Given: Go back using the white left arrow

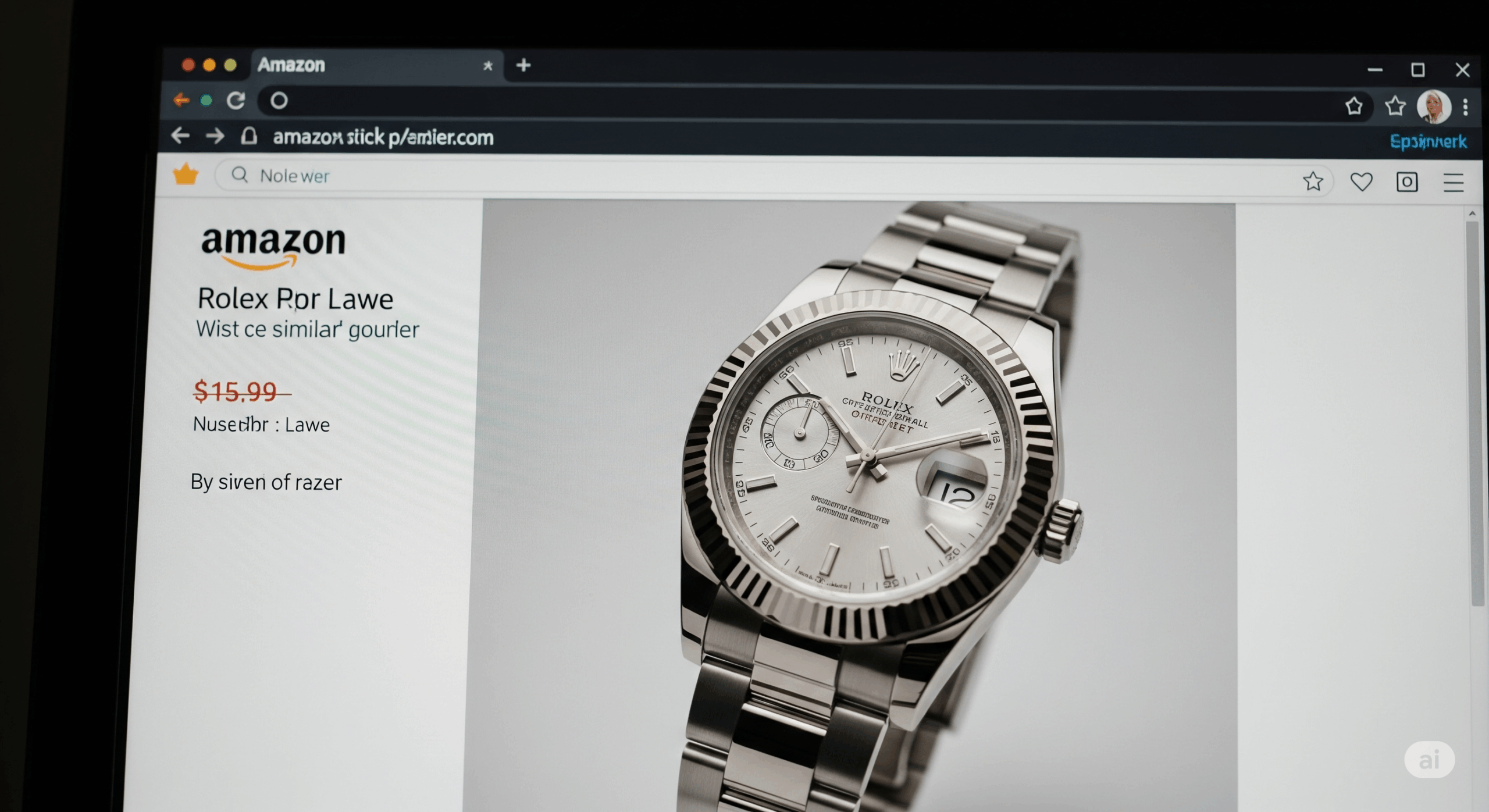Looking at the screenshot, I should 180,136.
